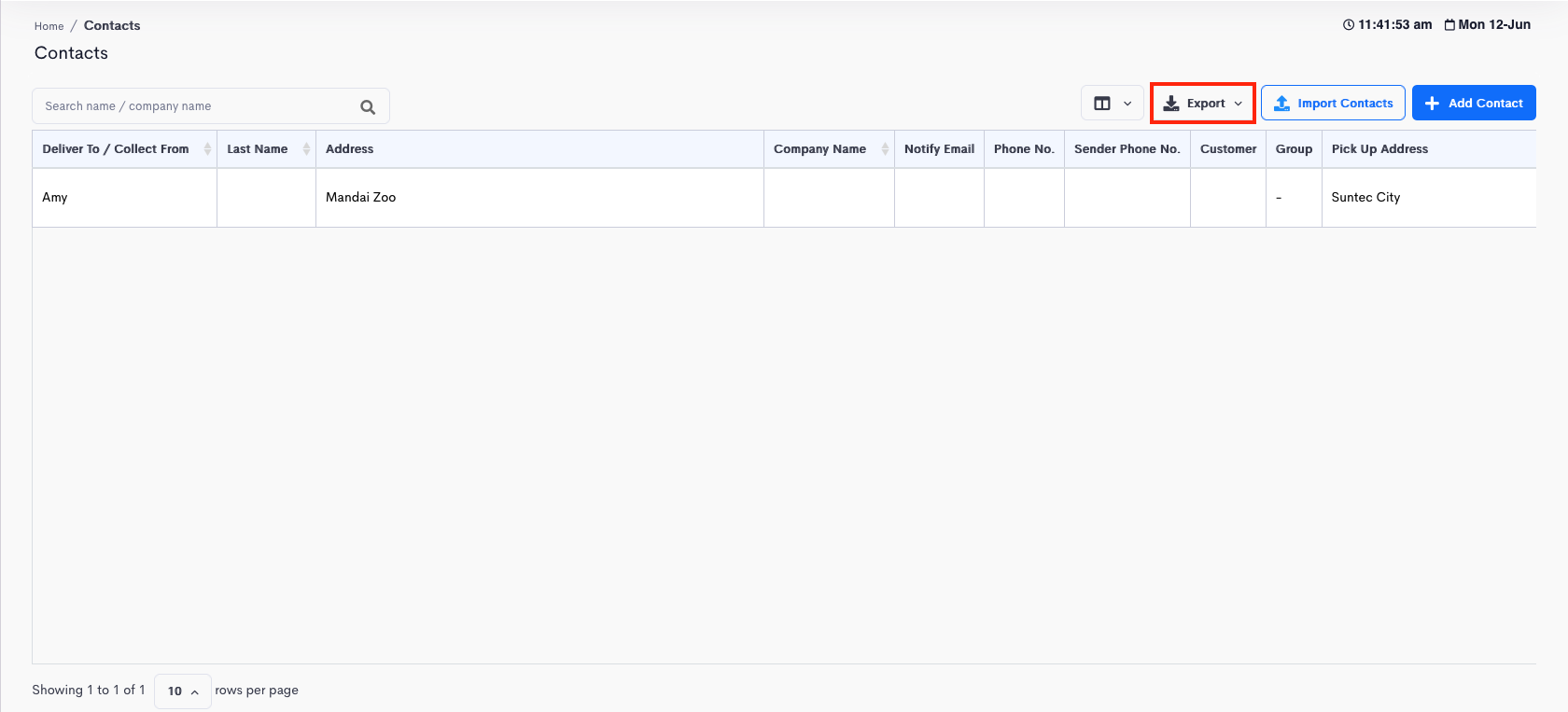Click the Mandai Zoo address cell
Image resolution: width=1568 pixels, height=712 pixels.
[540, 198]
